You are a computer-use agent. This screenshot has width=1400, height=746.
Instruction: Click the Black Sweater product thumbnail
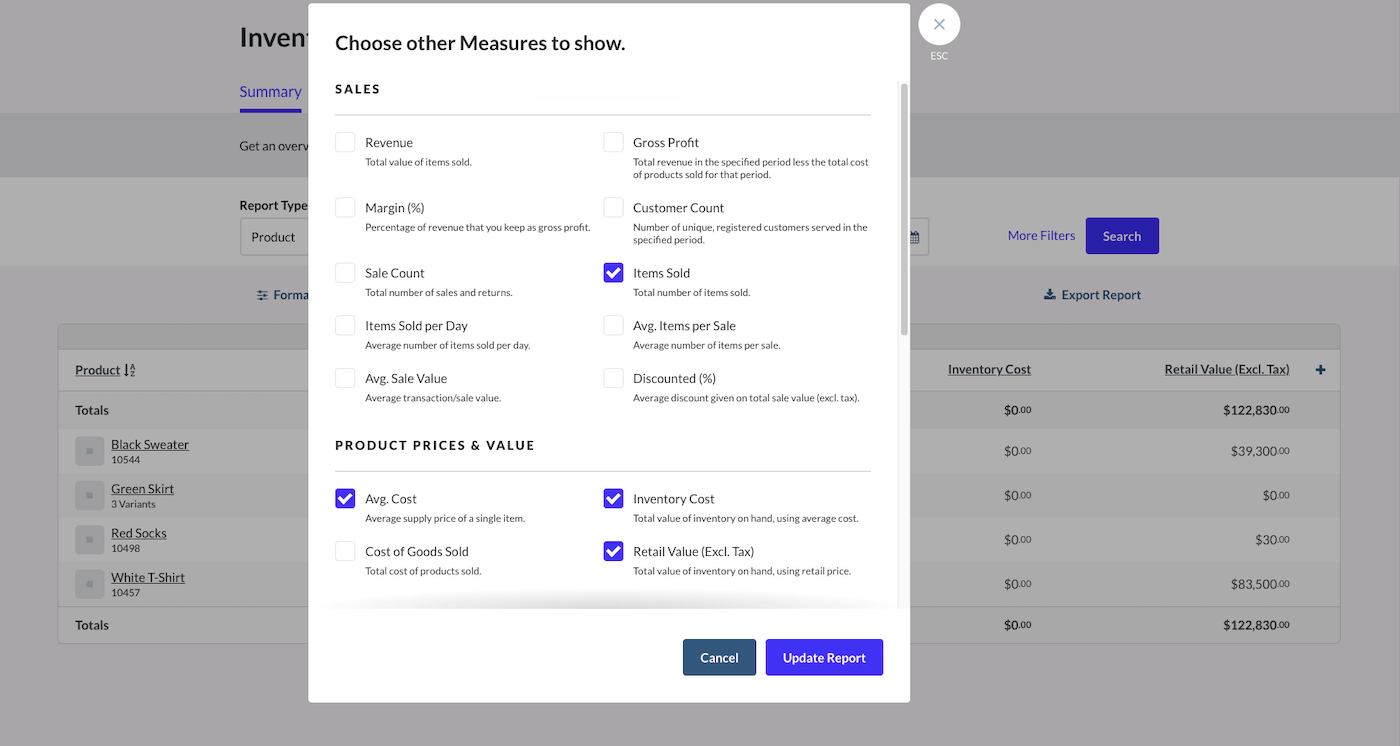[x=89, y=451]
